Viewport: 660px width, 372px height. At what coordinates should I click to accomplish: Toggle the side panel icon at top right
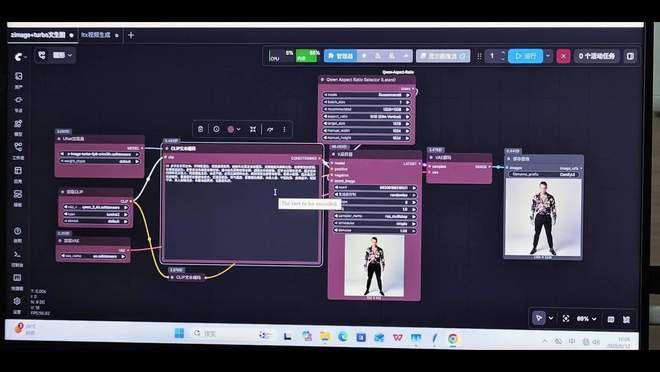click(630, 56)
